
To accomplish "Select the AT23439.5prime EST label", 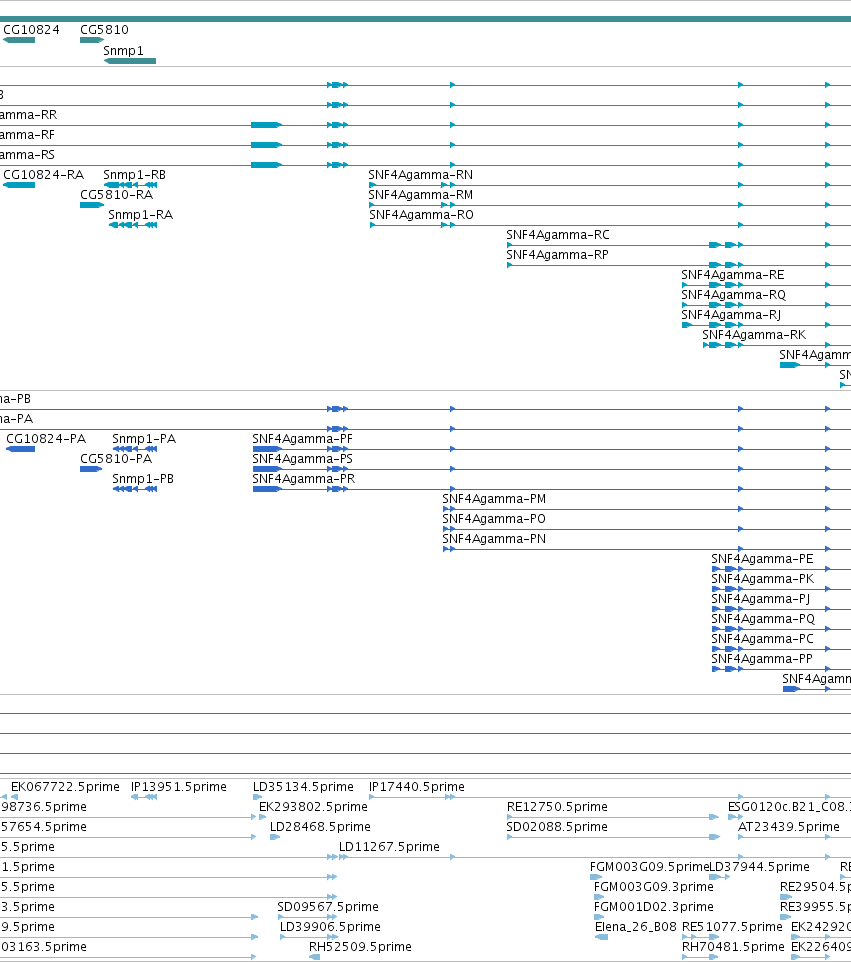I will [x=788, y=827].
